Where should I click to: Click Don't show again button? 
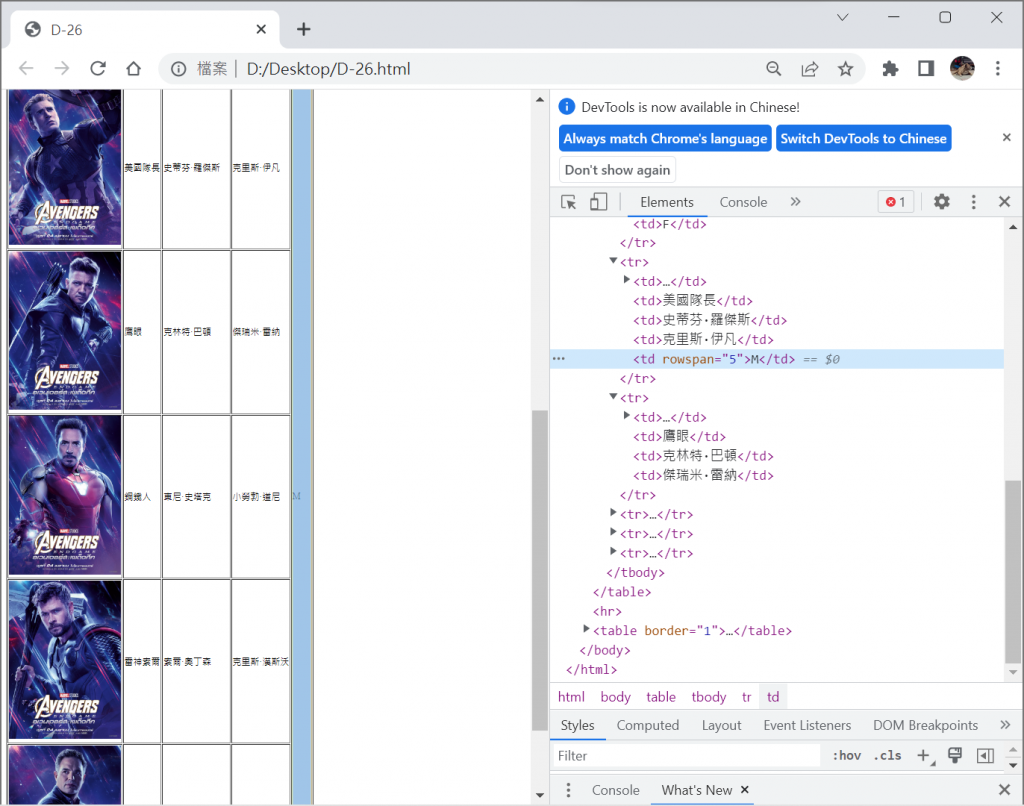pyautogui.click(x=617, y=170)
